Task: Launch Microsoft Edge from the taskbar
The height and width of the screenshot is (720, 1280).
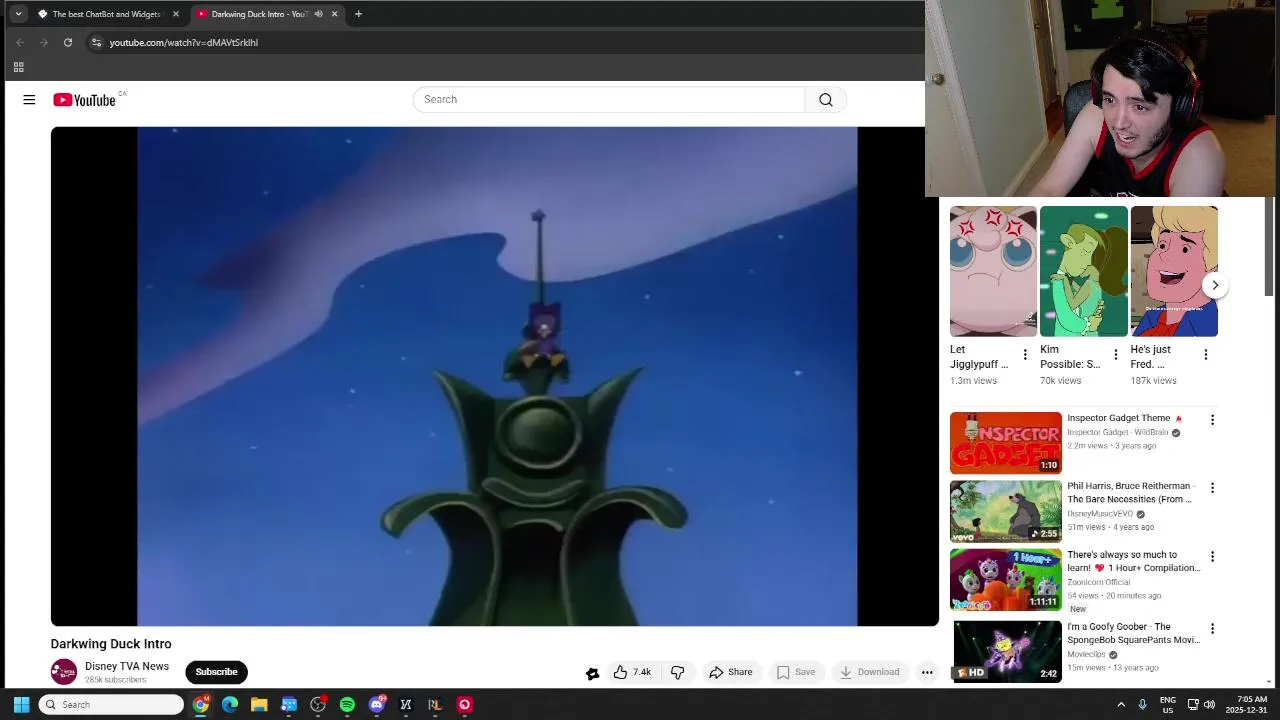Action: pyautogui.click(x=230, y=705)
